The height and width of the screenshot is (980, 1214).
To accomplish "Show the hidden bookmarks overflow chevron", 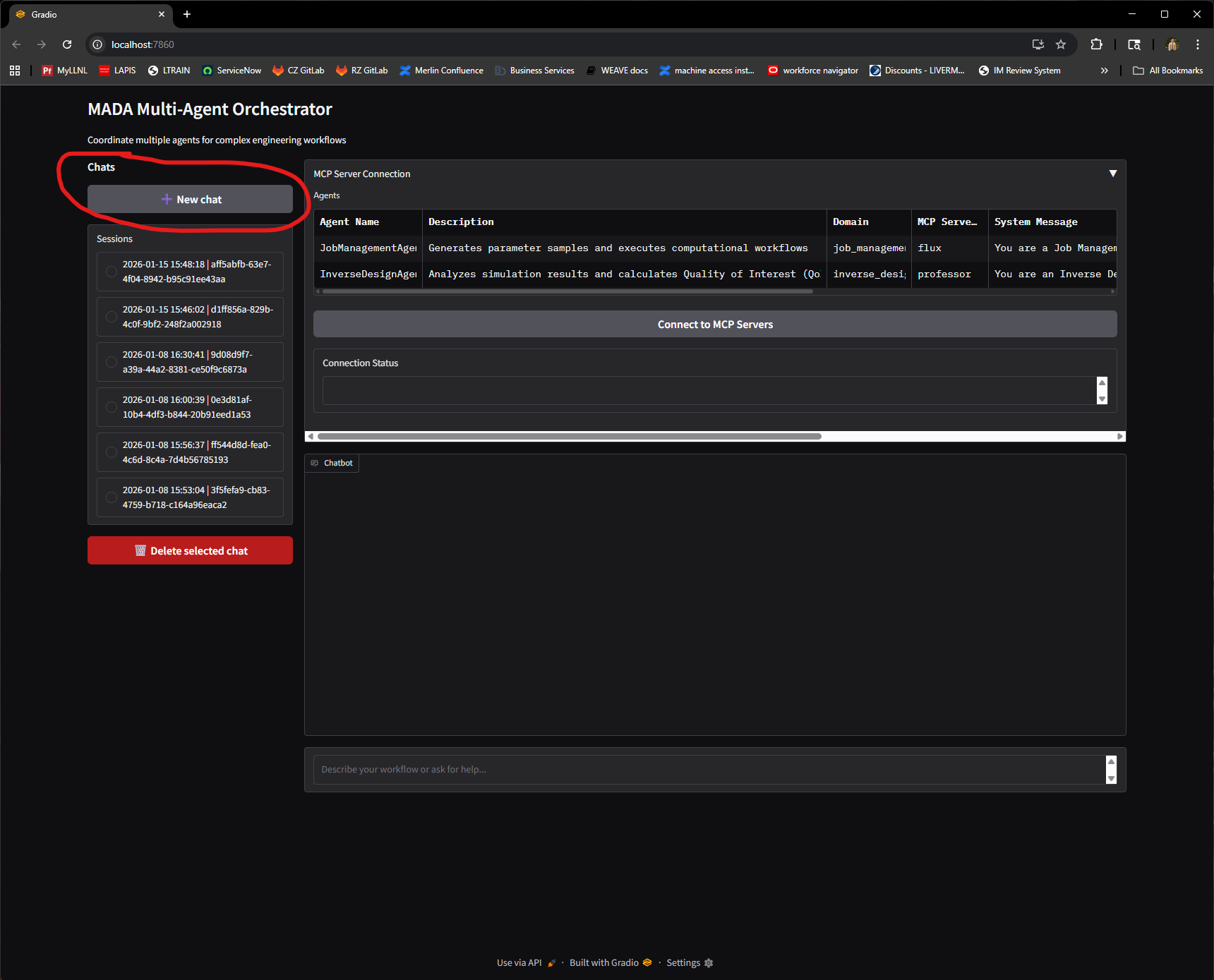I will click(1104, 71).
